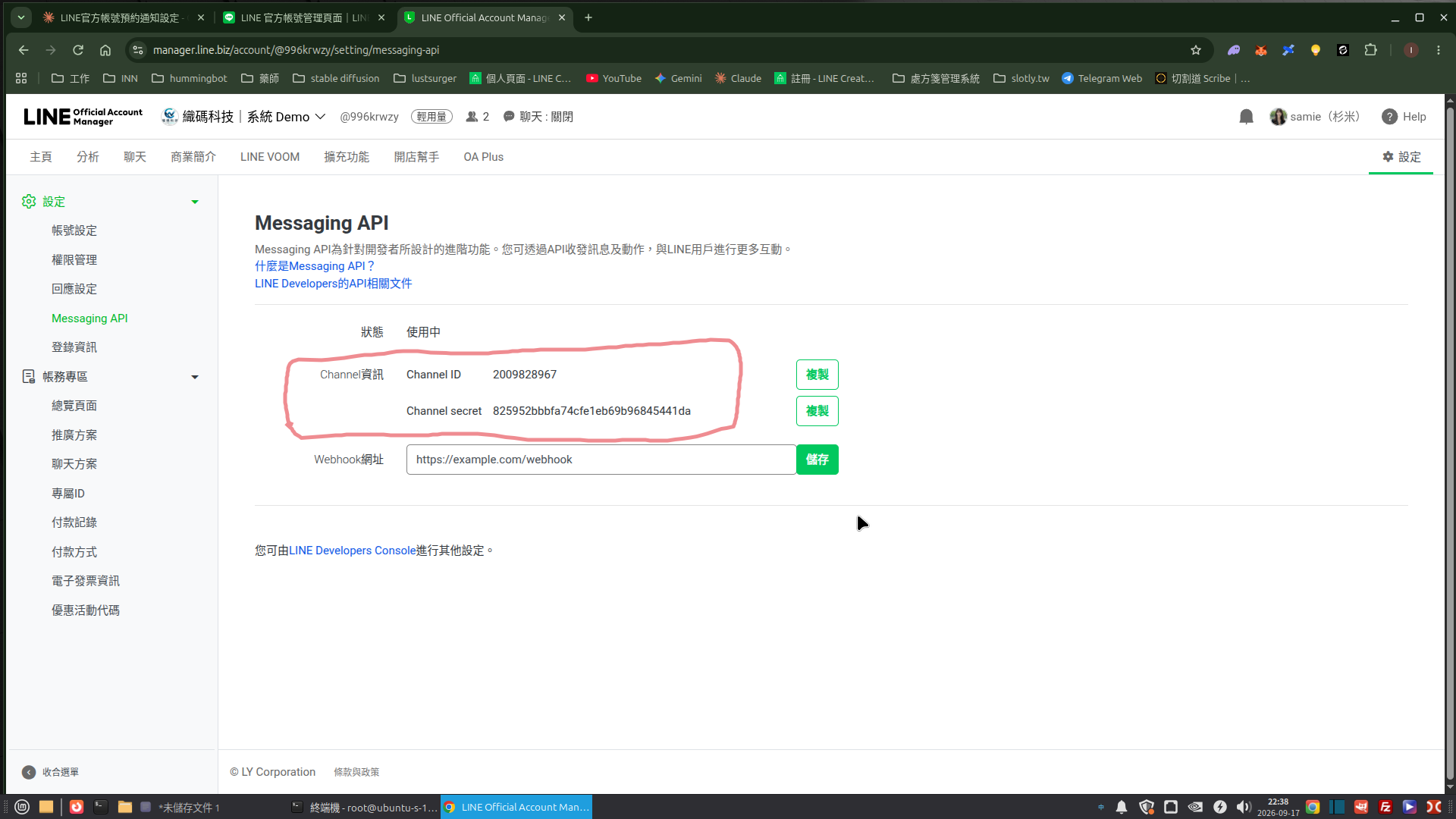This screenshot has height=819, width=1456.
Task: Open the account switcher dropdown for 系統 Demo
Action: [x=320, y=117]
